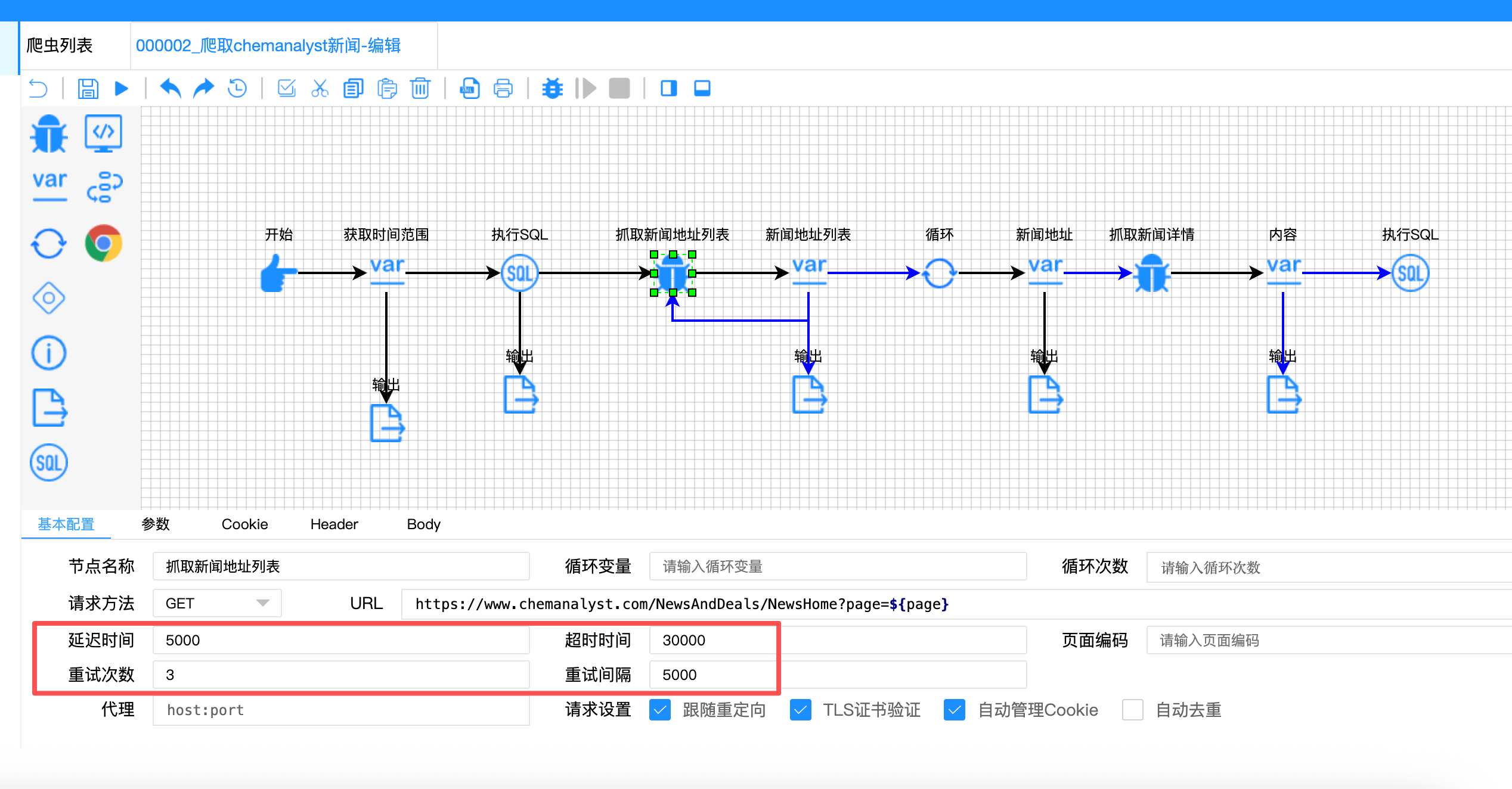Click the 延迟时间 input field
The image size is (1512, 789).
[341, 640]
